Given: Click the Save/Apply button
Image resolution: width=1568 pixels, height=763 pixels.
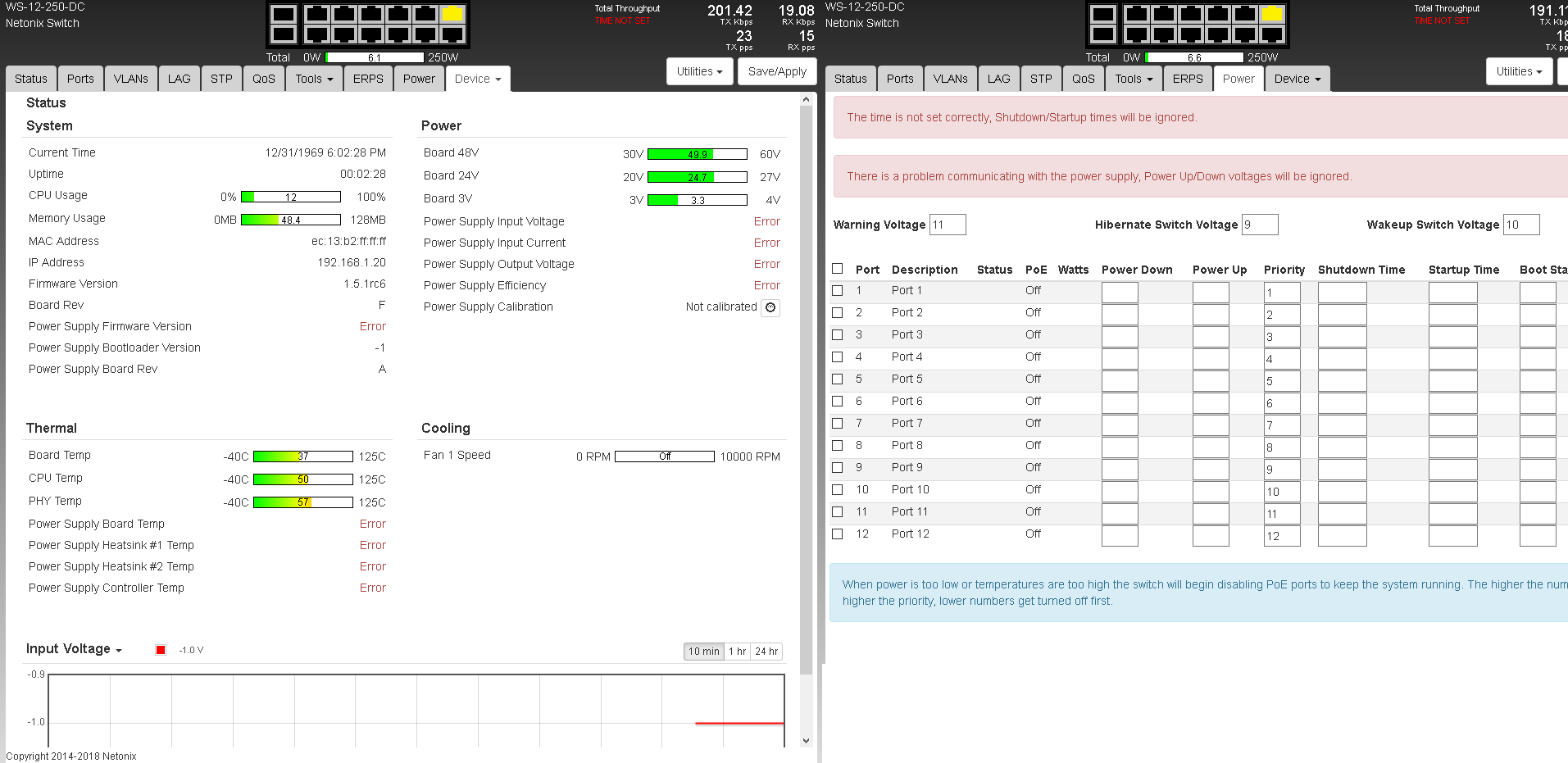Looking at the screenshot, I should (x=777, y=71).
